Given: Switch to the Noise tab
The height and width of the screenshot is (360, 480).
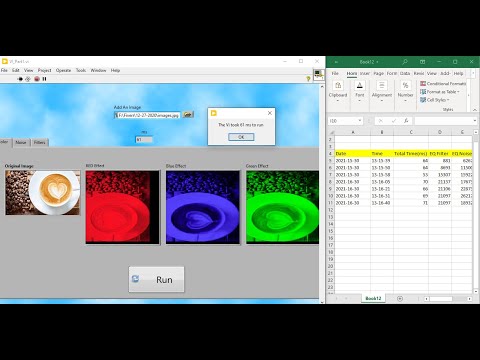Looking at the screenshot, I should click(x=21, y=142).
